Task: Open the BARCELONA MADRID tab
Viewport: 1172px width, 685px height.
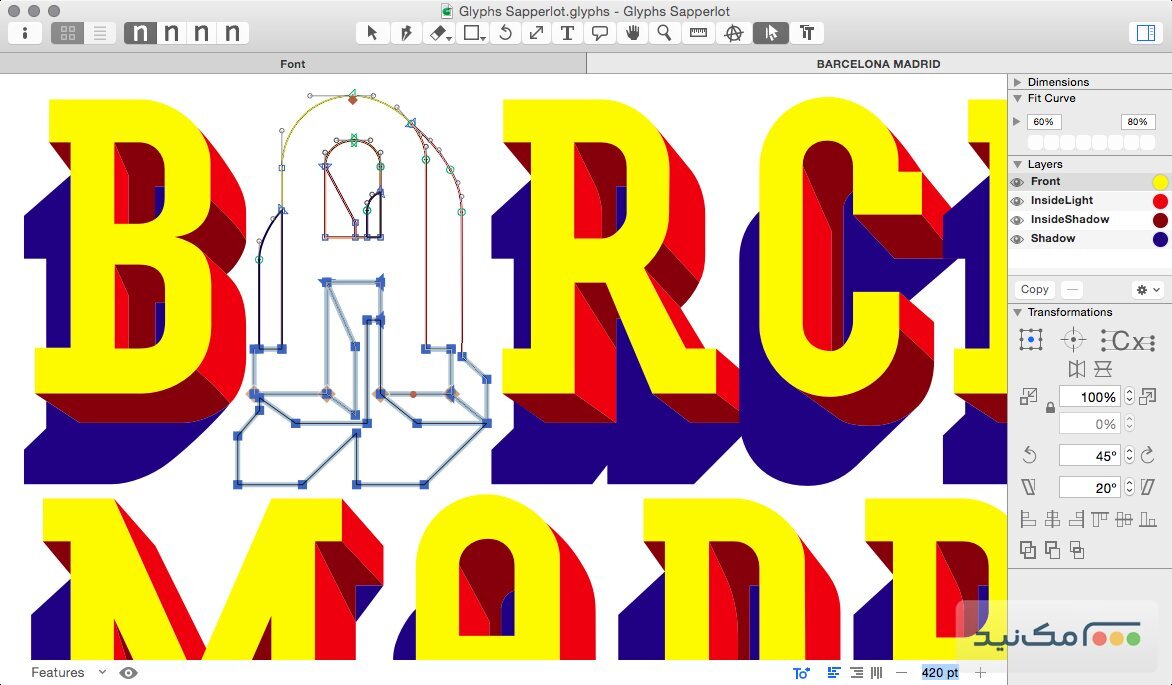Action: point(878,64)
